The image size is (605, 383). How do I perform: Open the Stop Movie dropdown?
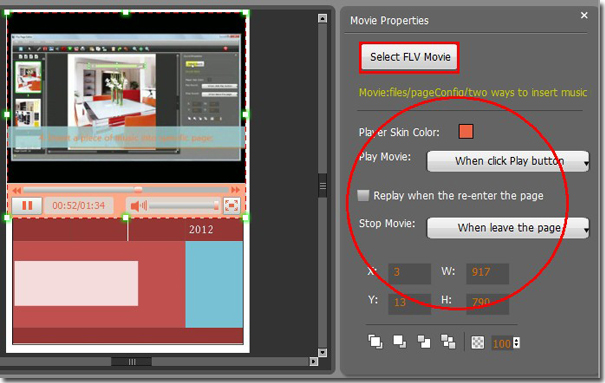click(x=508, y=228)
